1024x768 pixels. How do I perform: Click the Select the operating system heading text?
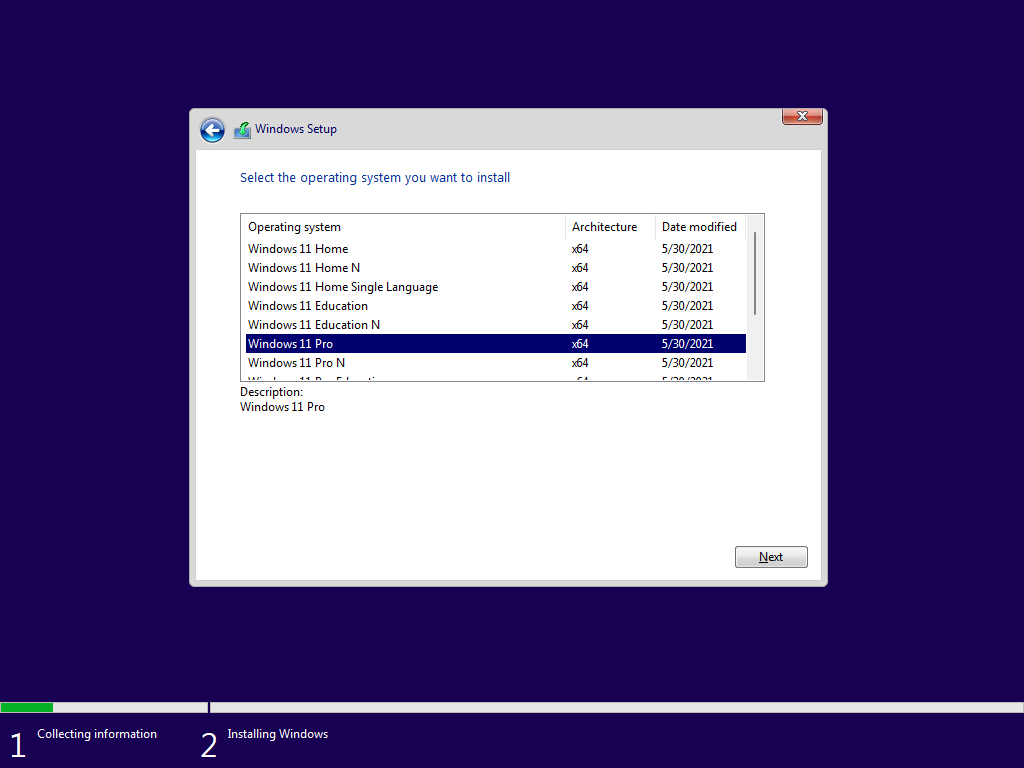tap(375, 177)
